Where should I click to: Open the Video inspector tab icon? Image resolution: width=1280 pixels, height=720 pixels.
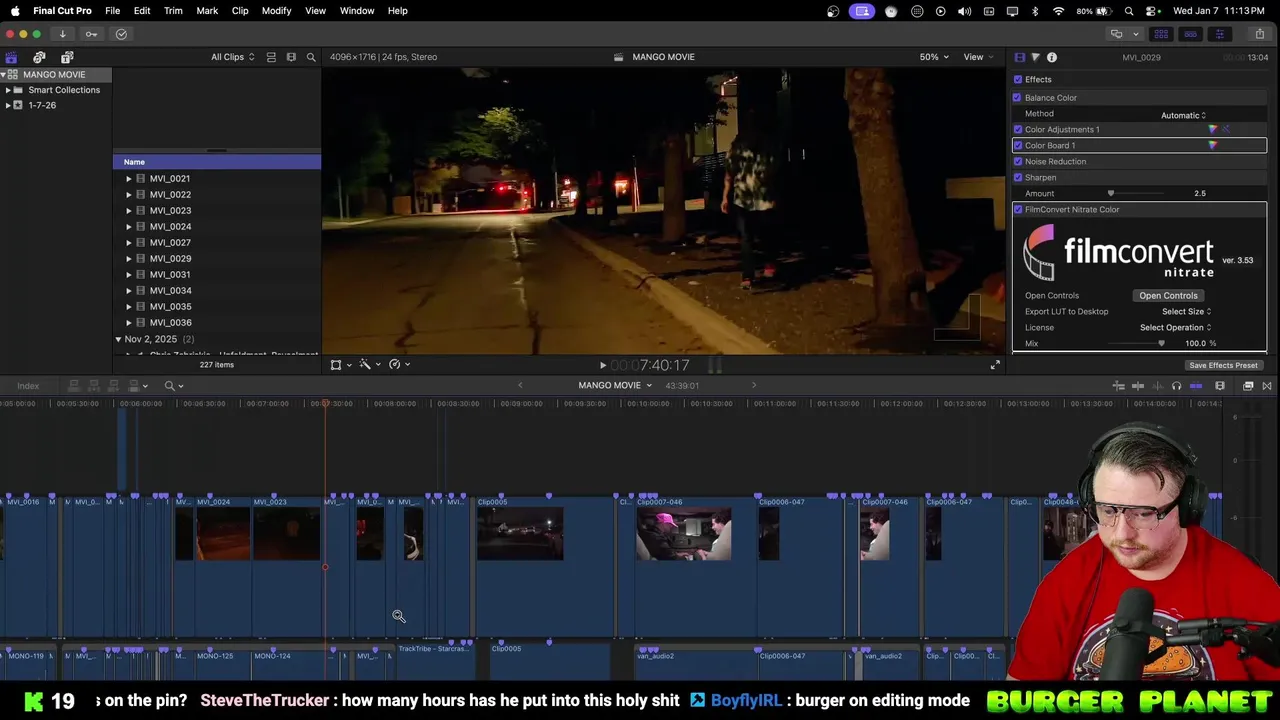pyautogui.click(x=1019, y=57)
